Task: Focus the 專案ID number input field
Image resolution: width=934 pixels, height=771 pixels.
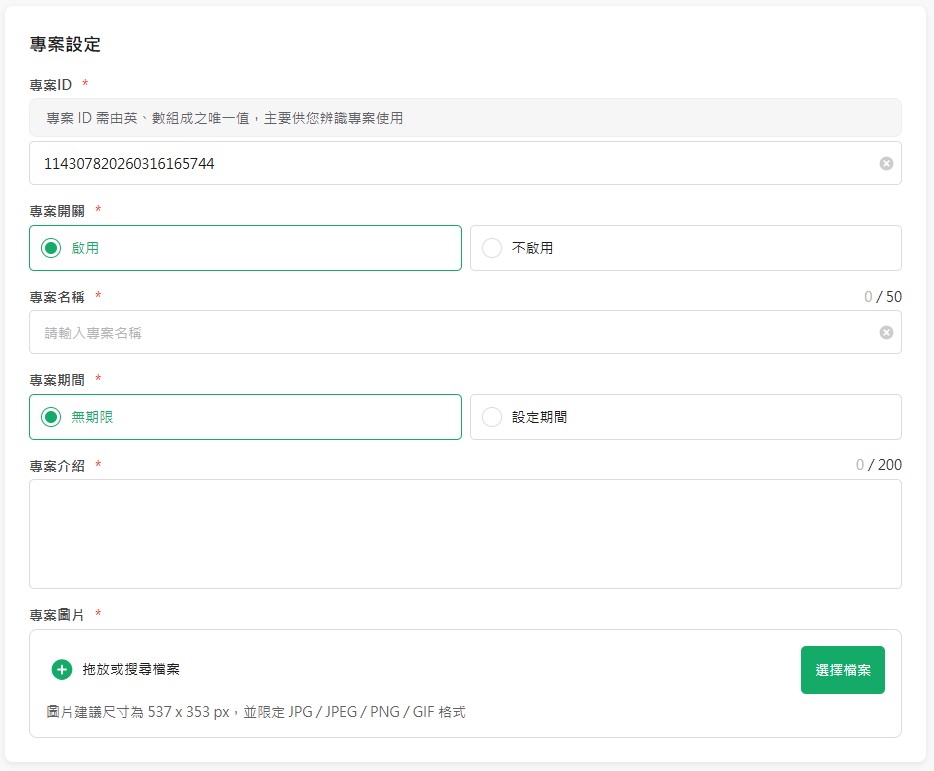Action: click(x=450, y=163)
